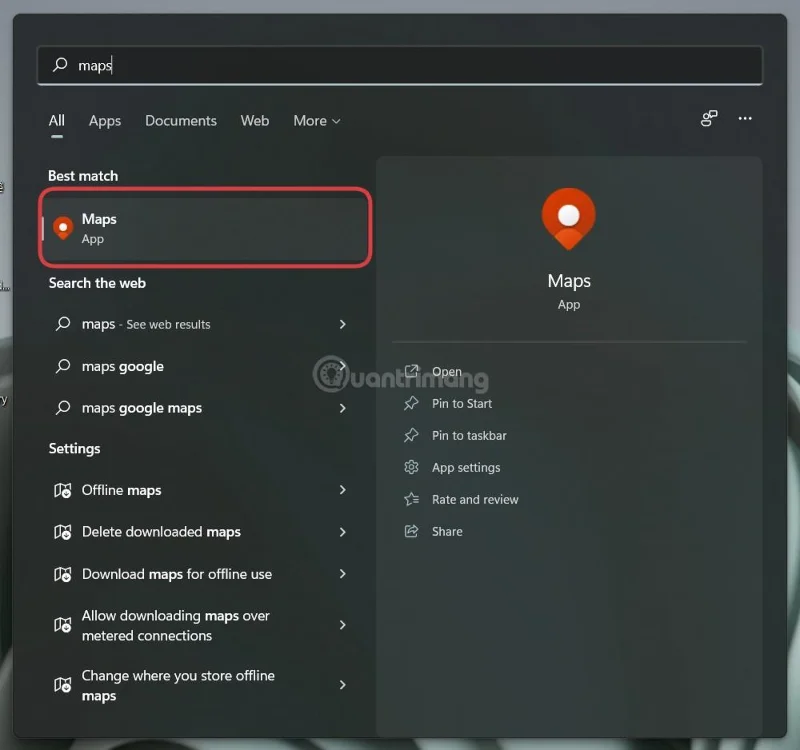Select Rate and review
This screenshot has height=750, width=800.
tap(475, 499)
